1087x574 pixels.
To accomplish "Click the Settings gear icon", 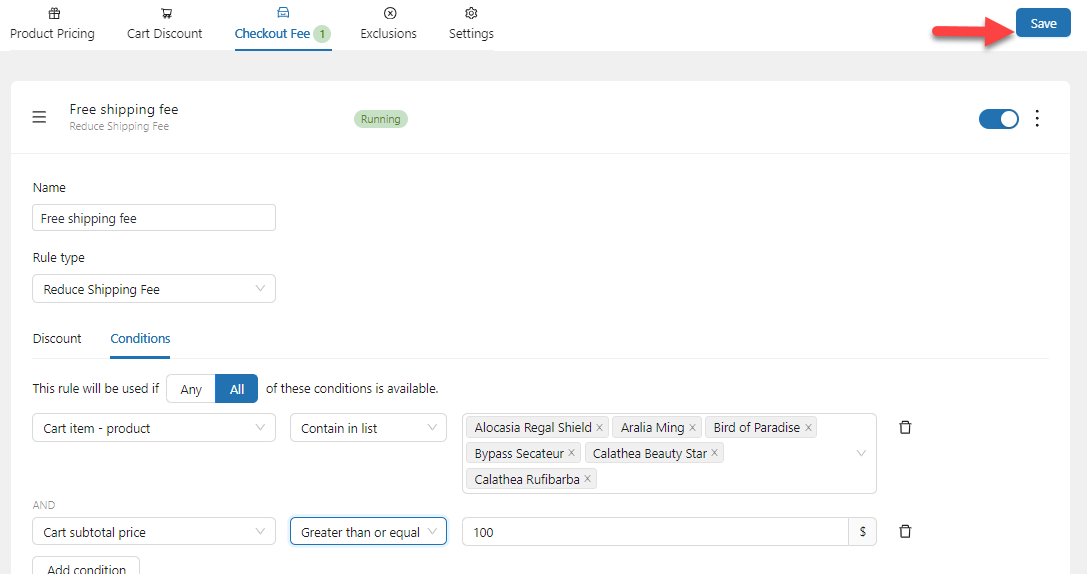I will (471, 13).
